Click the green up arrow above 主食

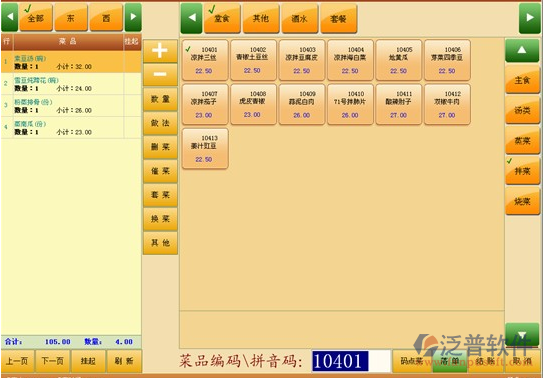coord(522,51)
